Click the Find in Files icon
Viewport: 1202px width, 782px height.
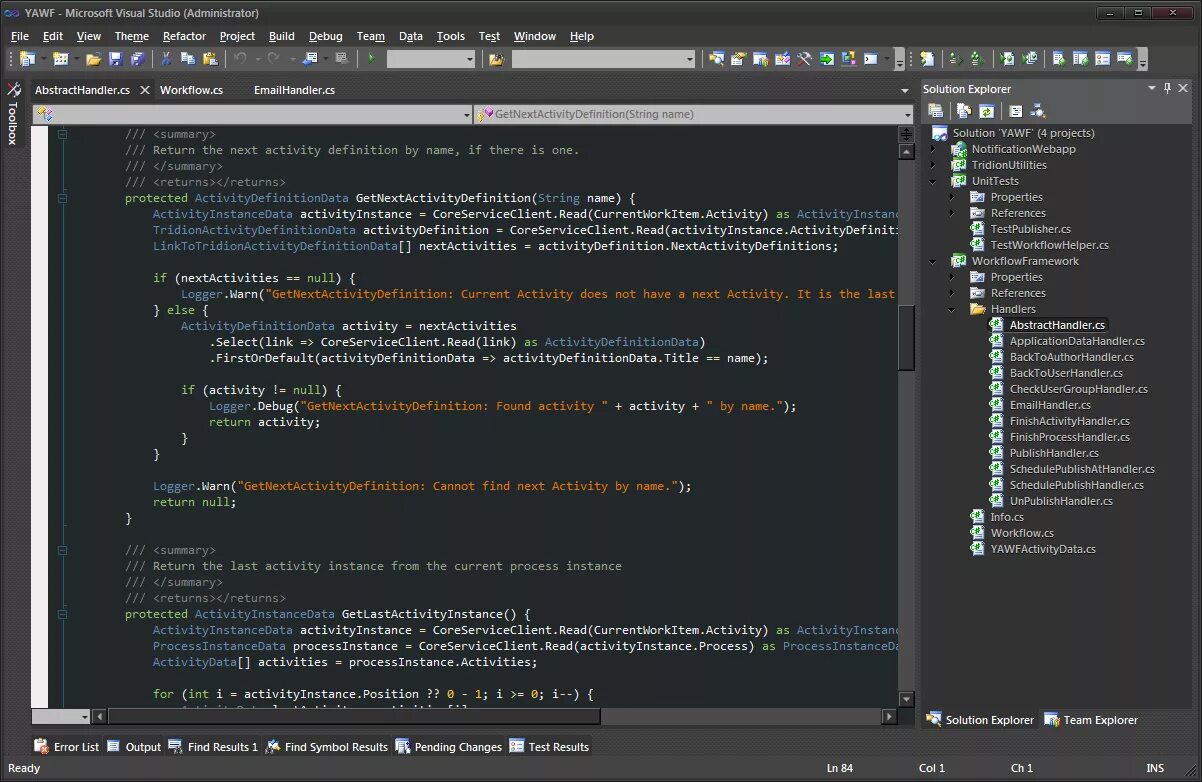pyautogui.click(x=496, y=59)
